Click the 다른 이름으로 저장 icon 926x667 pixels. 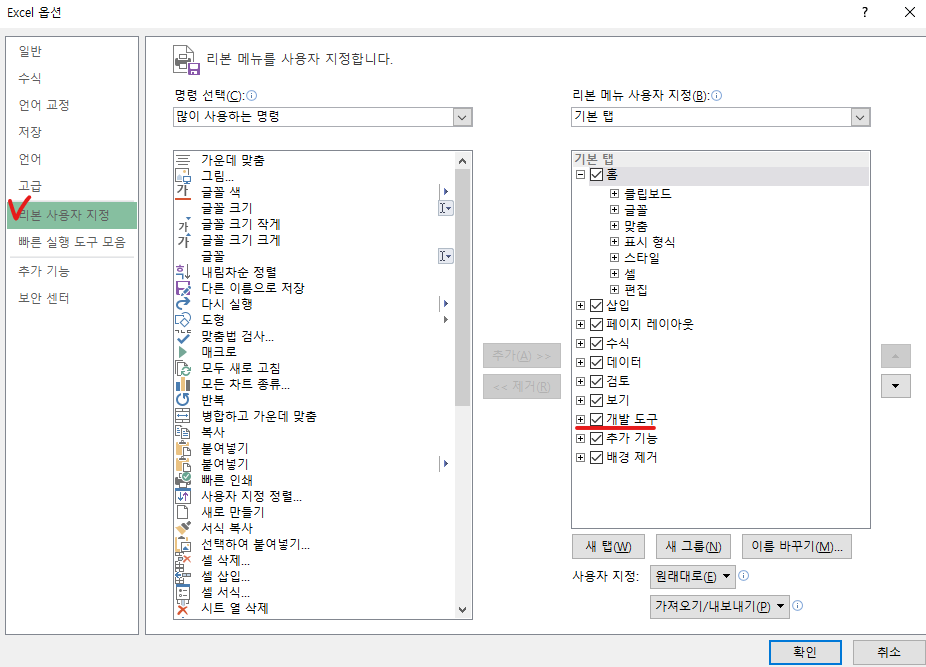pyautogui.click(x=183, y=288)
